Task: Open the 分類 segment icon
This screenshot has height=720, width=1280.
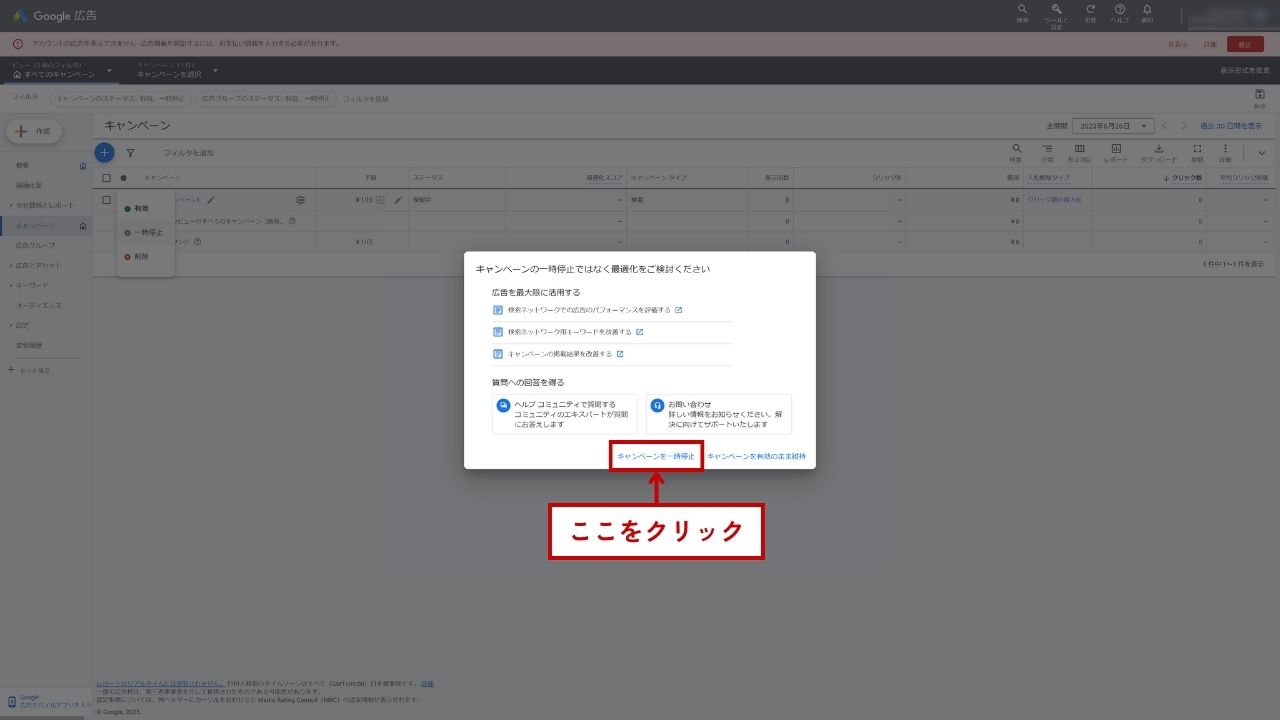Action: [1047, 149]
